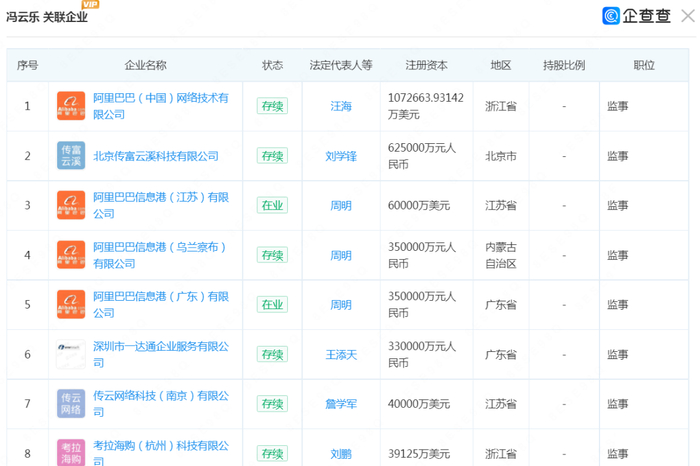
Task: Click the 企业名称 column header
Action: point(146,65)
